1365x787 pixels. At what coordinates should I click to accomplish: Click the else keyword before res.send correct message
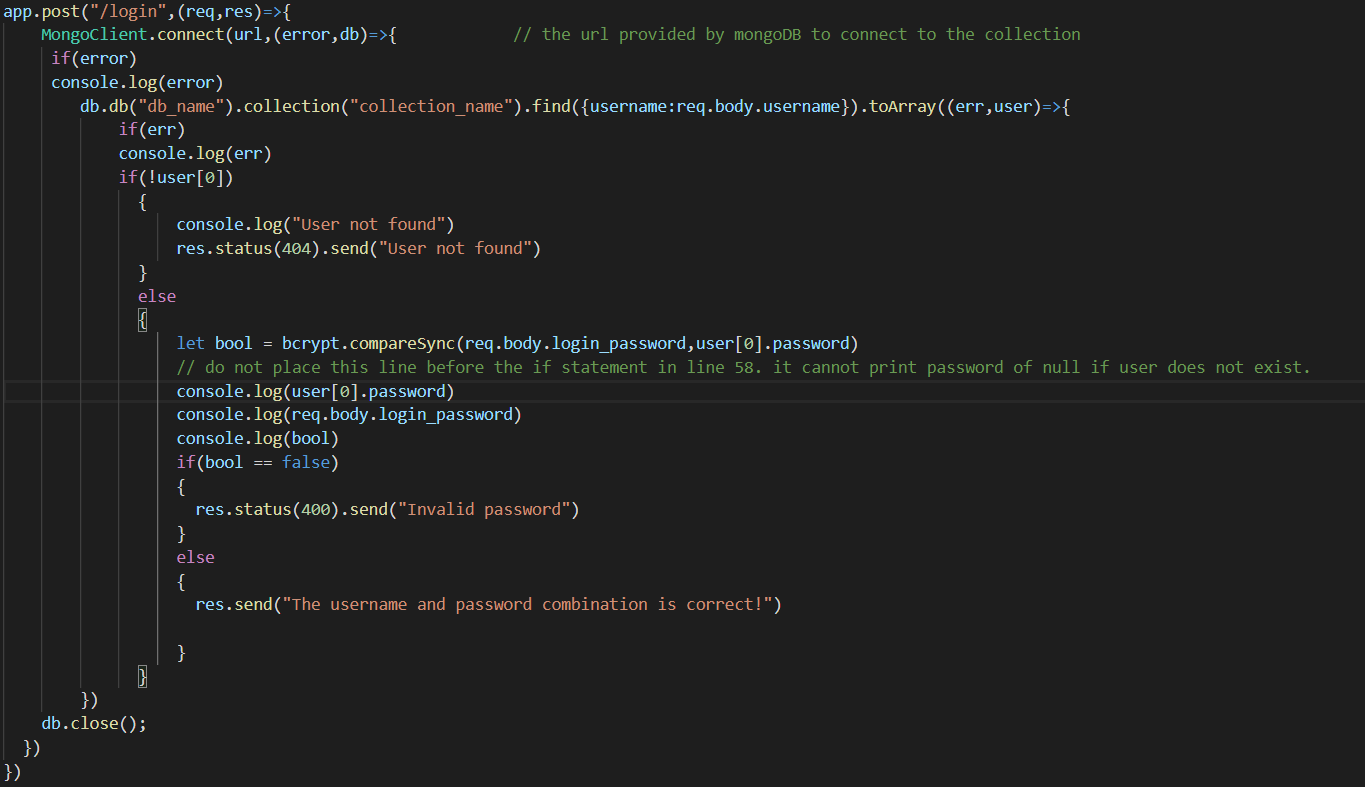196,557
